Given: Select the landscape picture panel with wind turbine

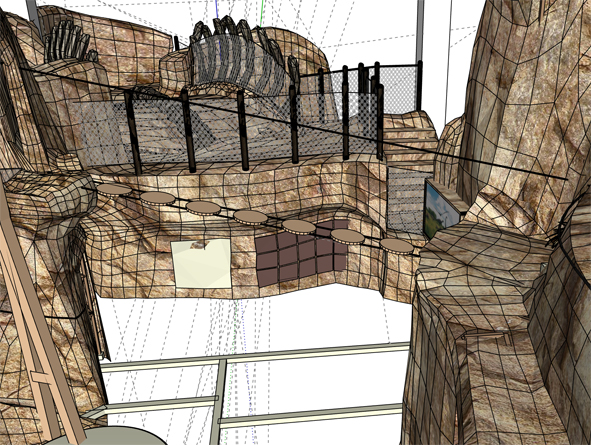Looking at the screenshot, I should (x=441, y=210).
